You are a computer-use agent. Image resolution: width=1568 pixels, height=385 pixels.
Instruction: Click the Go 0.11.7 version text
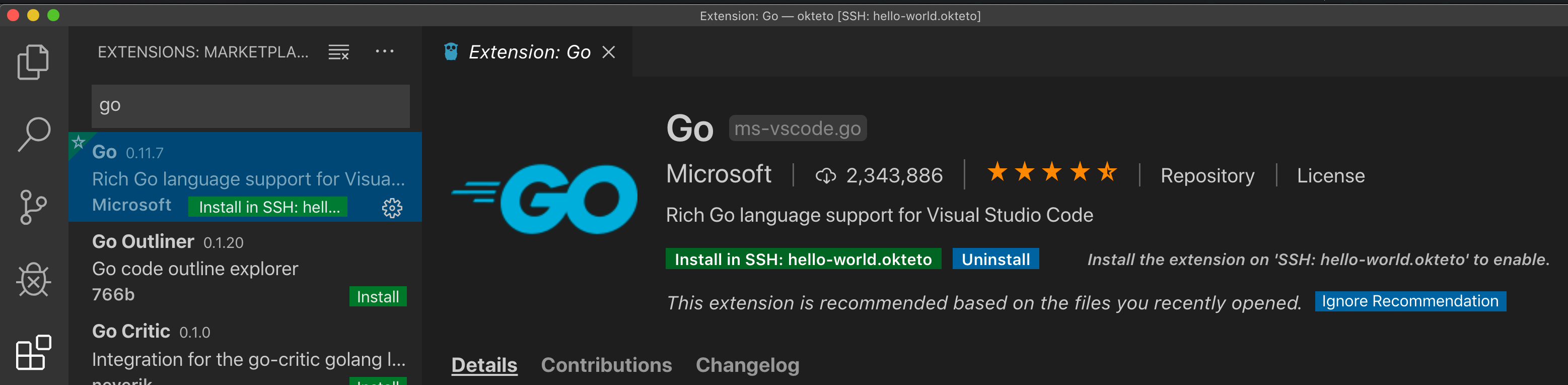click(145, 153)
